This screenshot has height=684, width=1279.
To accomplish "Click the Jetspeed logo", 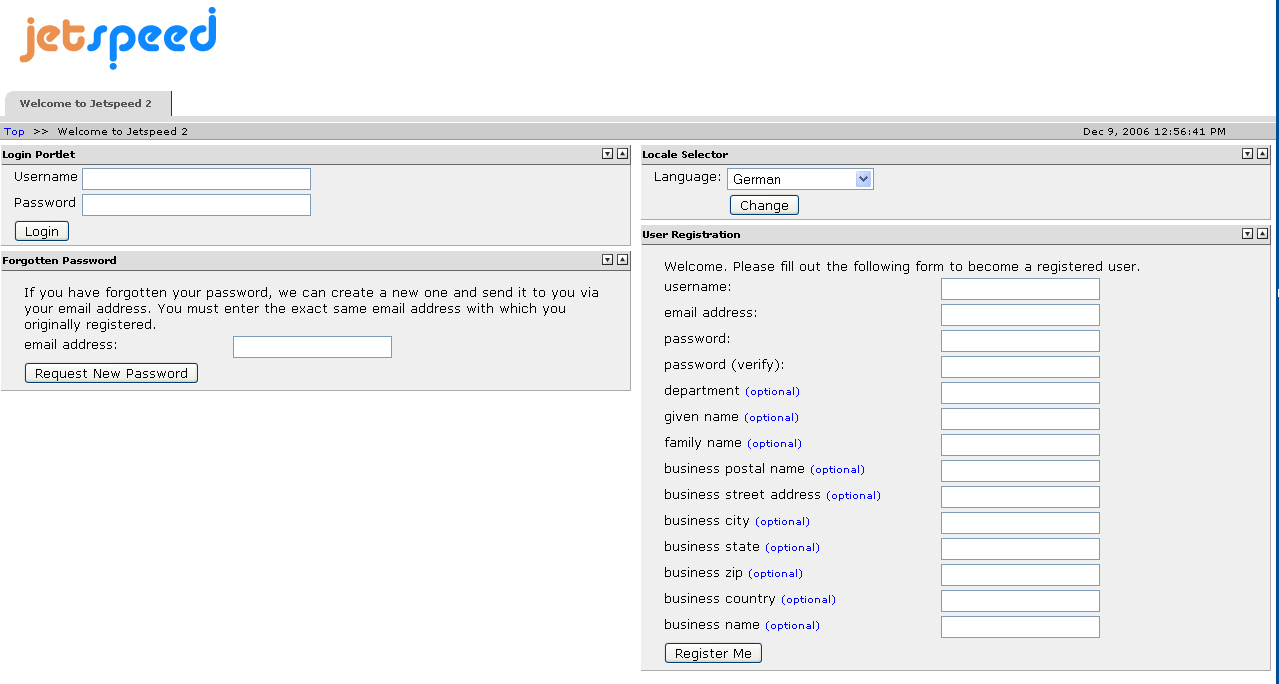I will (x=118, y=38).
